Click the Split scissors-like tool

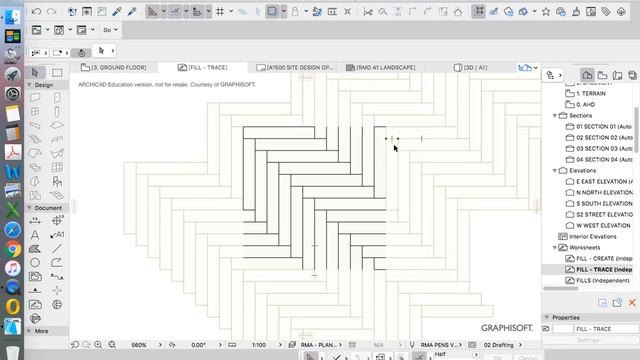[368, 12]
